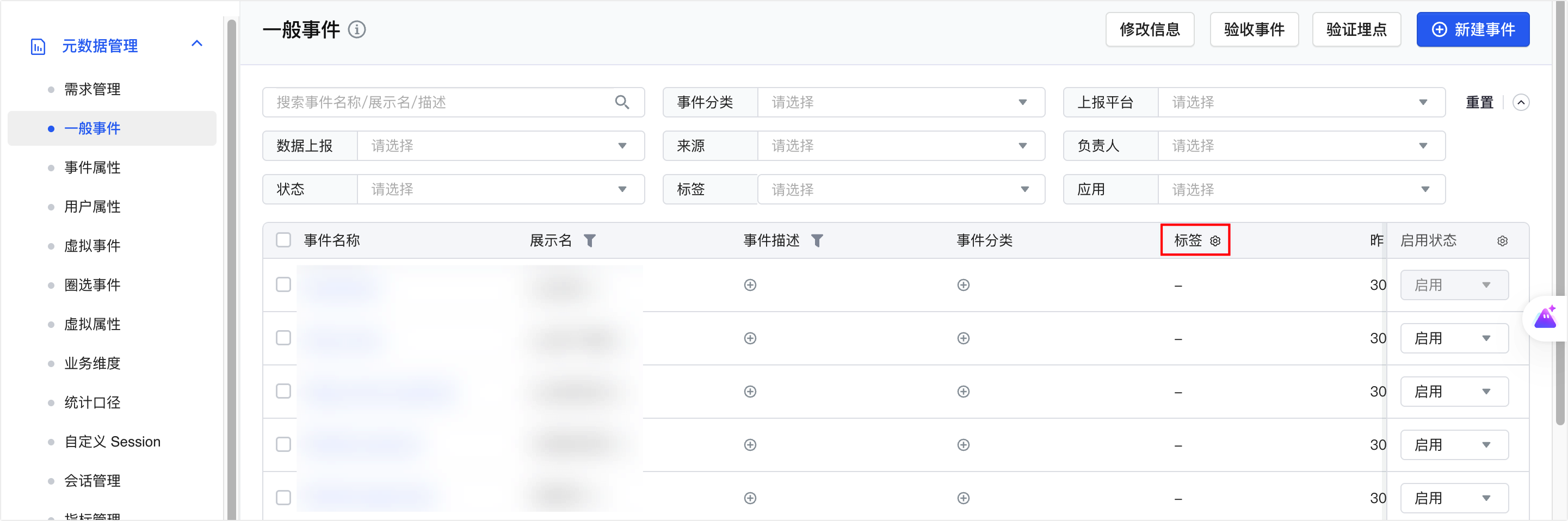Collapse the 元数据管理 menu chevron

tap(196, 44)
